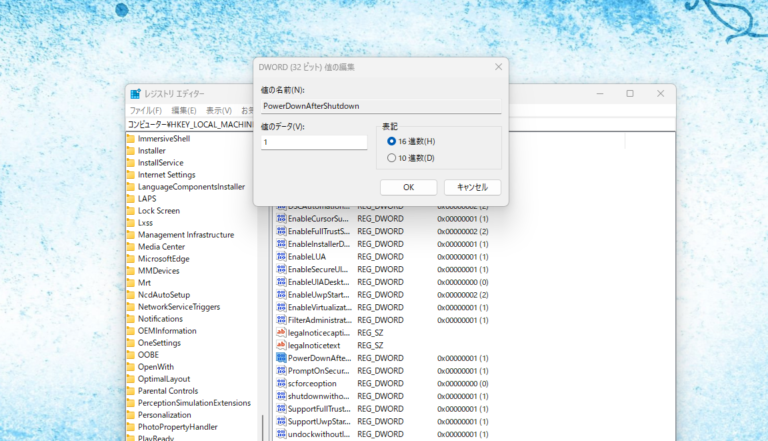Select the Internet Settings folder icon

pyautogui.click(x=130, y=175)
